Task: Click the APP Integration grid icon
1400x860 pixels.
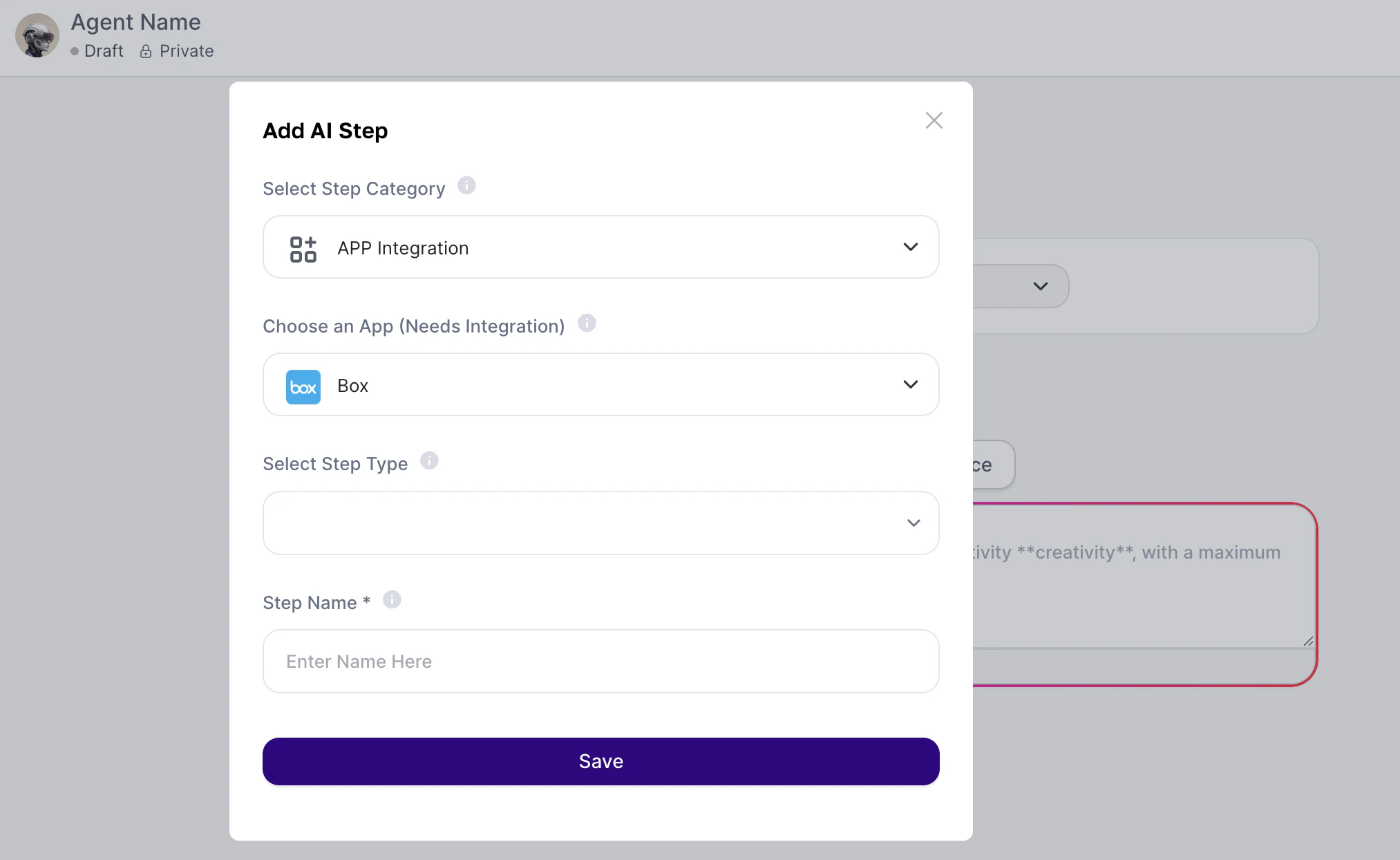Action: click(x=303, y=249)
